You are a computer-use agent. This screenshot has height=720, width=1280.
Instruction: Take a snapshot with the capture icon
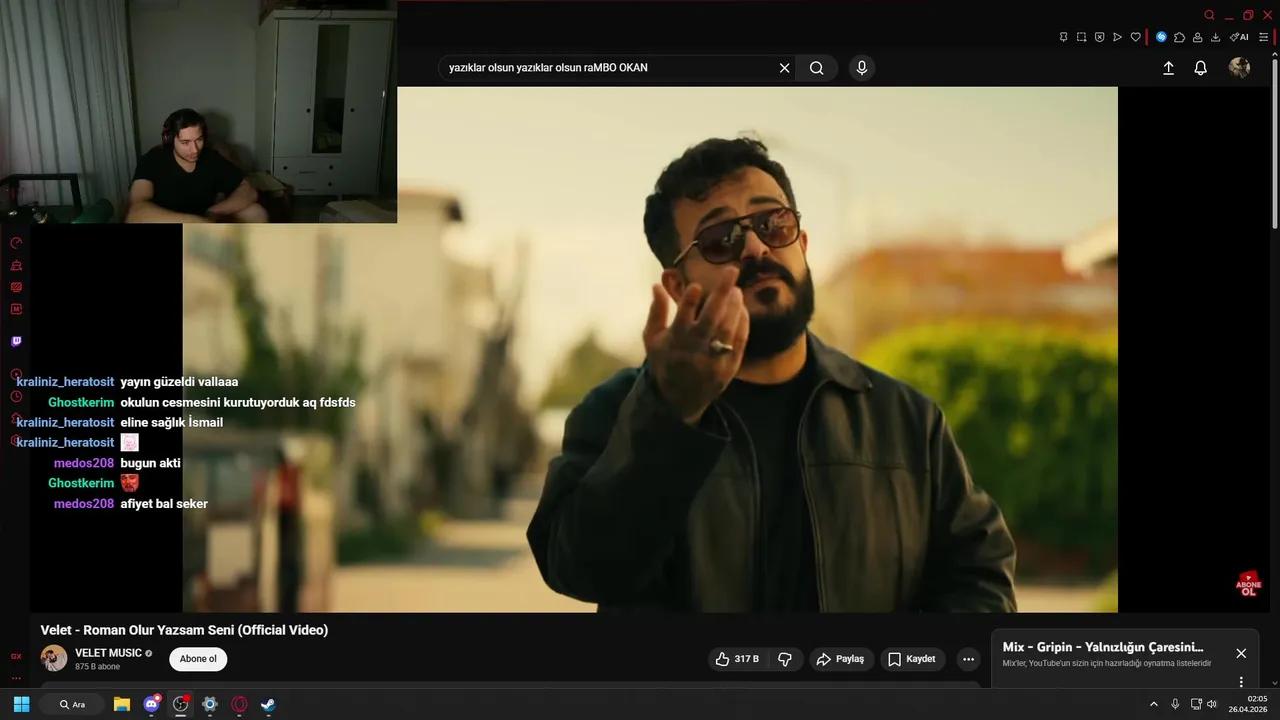coord(1081,37)
